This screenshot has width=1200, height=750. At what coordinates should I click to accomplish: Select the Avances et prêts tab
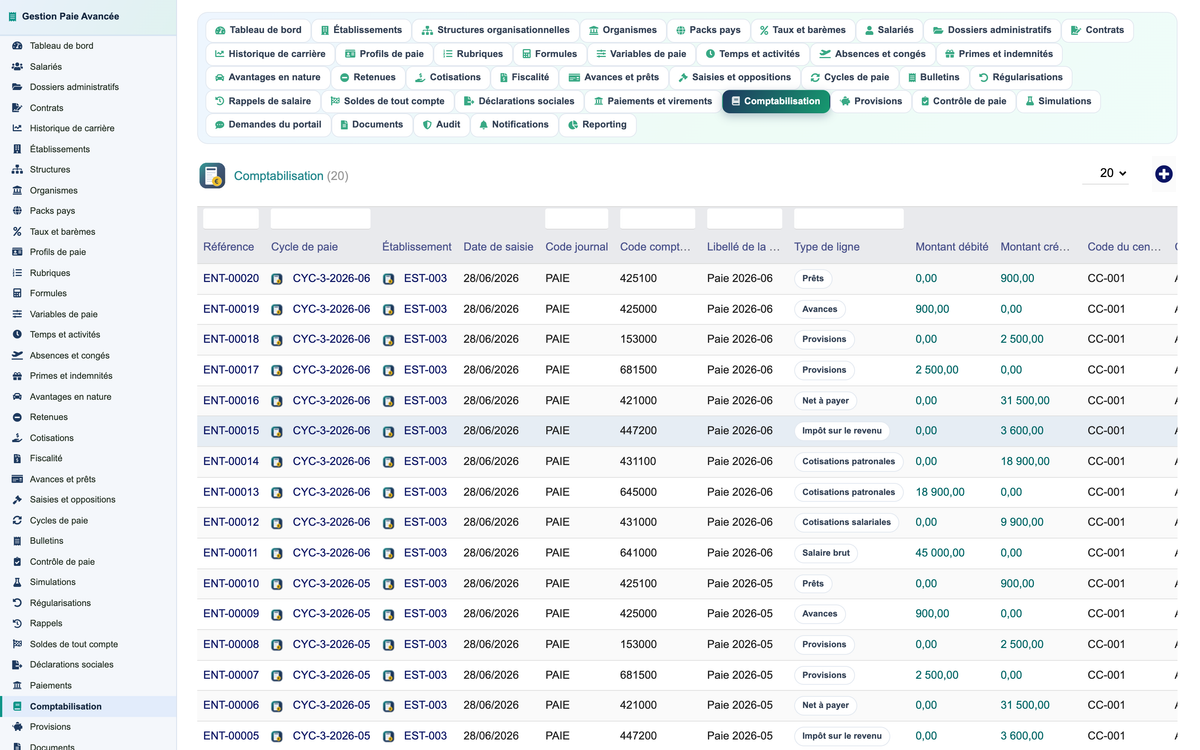pyautogui.click(x=614, y=77)
